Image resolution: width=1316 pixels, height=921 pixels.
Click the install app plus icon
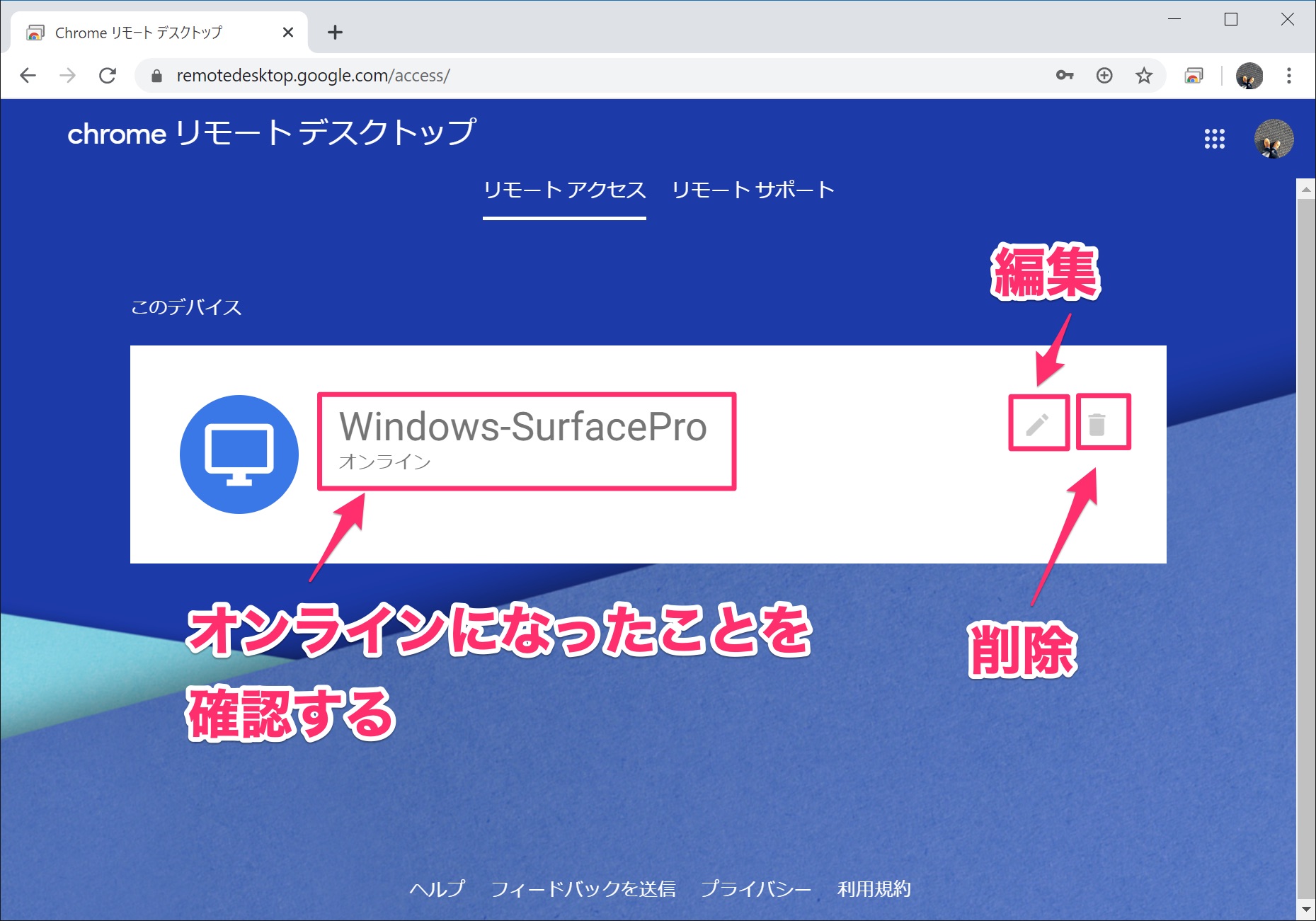(1104, 75)
